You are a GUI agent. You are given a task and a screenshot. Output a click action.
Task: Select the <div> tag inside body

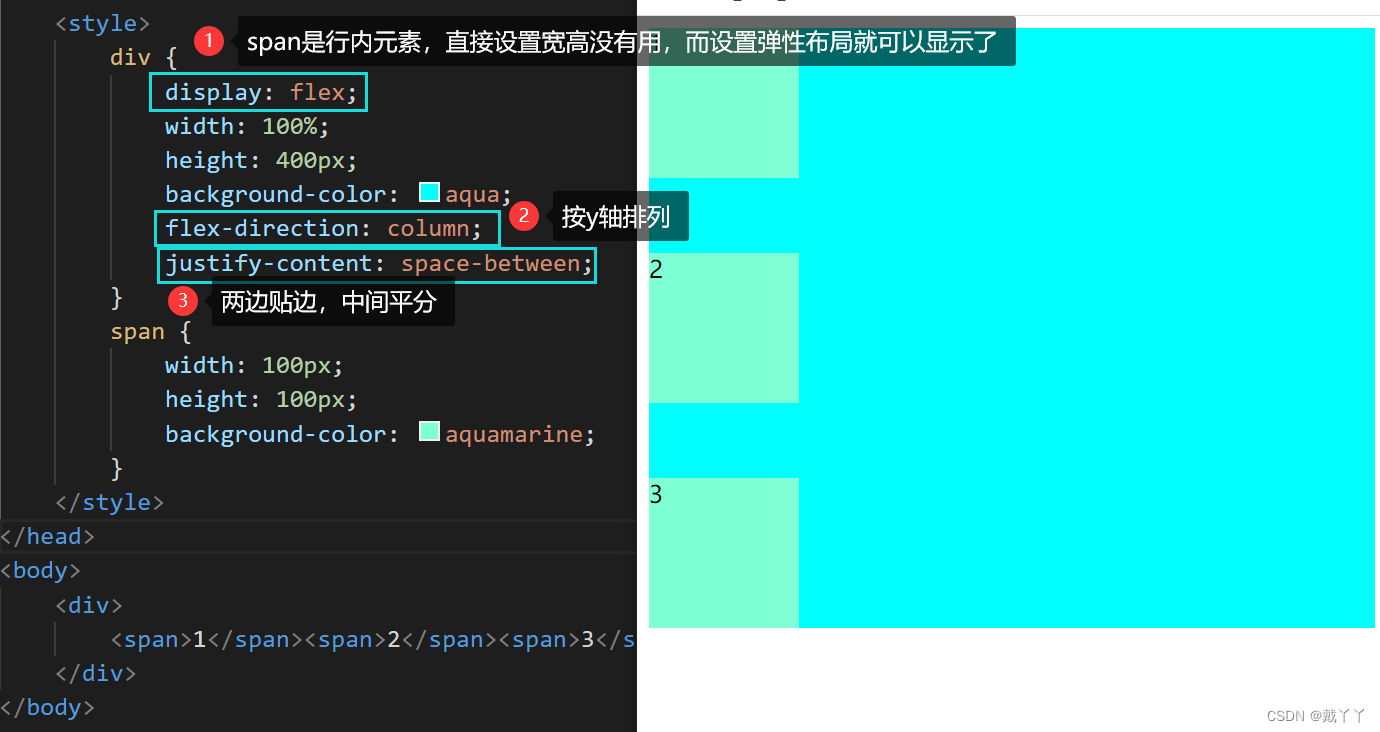pos(89,604)
